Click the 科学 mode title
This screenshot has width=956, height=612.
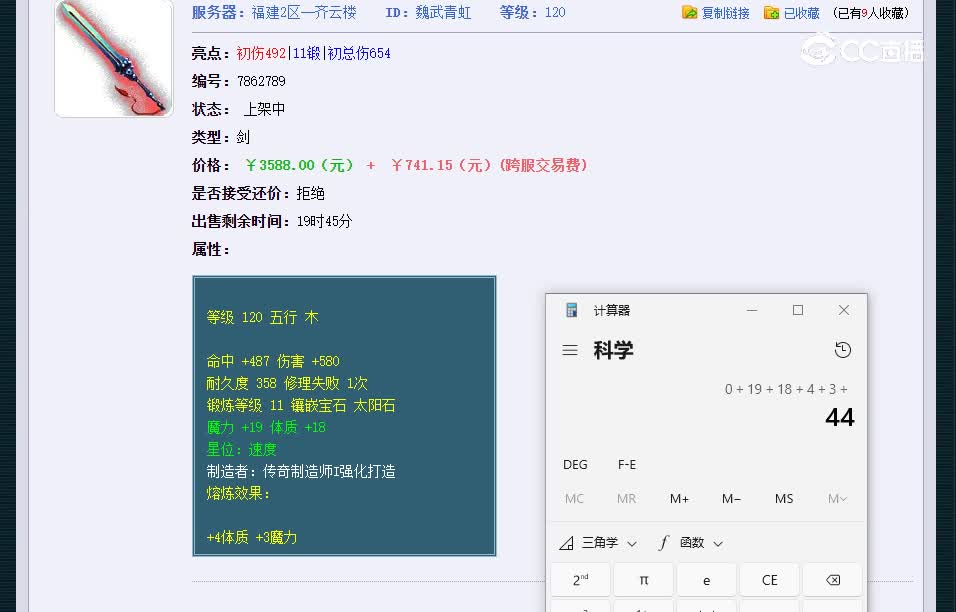613,350
